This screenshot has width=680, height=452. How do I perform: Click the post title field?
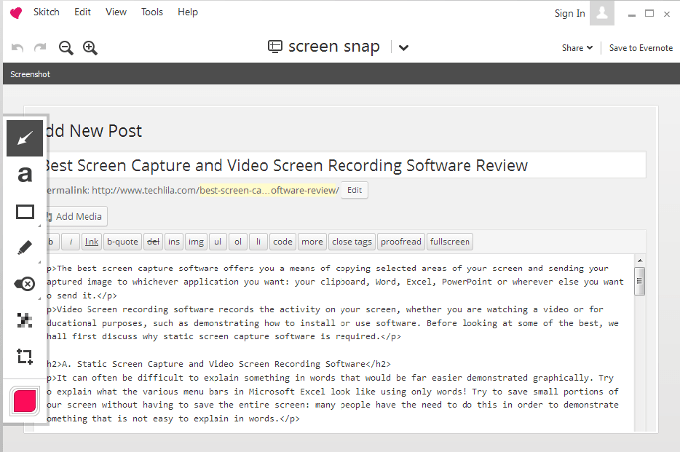coord(345,165)
